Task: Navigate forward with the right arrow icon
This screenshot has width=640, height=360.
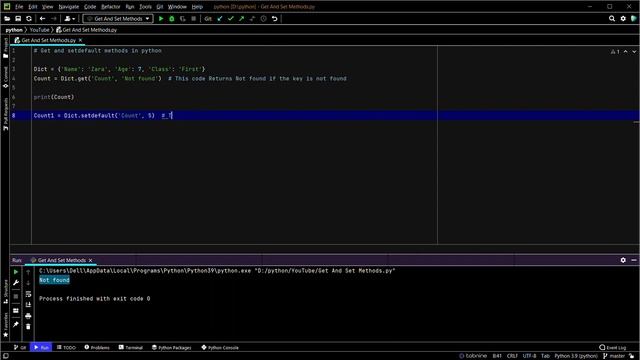Action: pyautogui.click(x=53, y=19)
